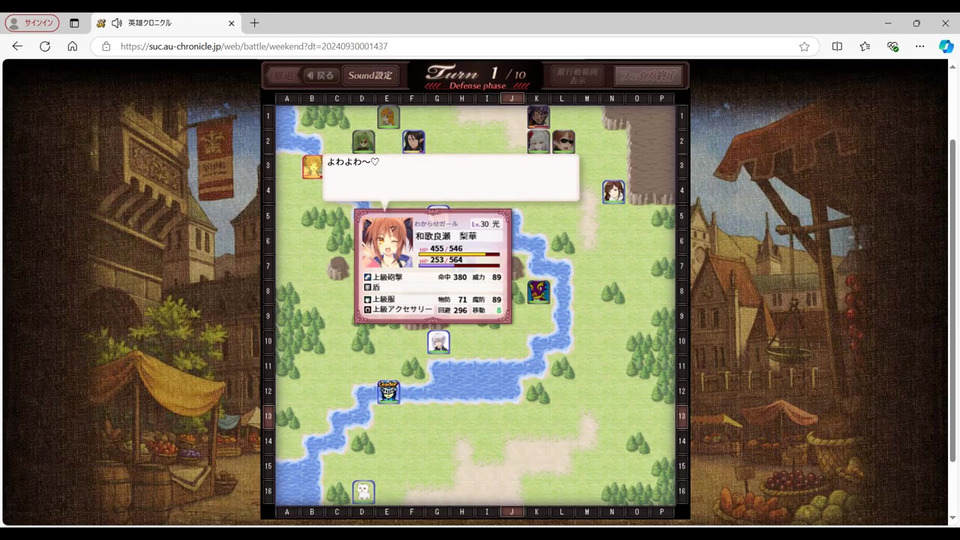Open the Copilot sidebar icon

tap(946, 47)
